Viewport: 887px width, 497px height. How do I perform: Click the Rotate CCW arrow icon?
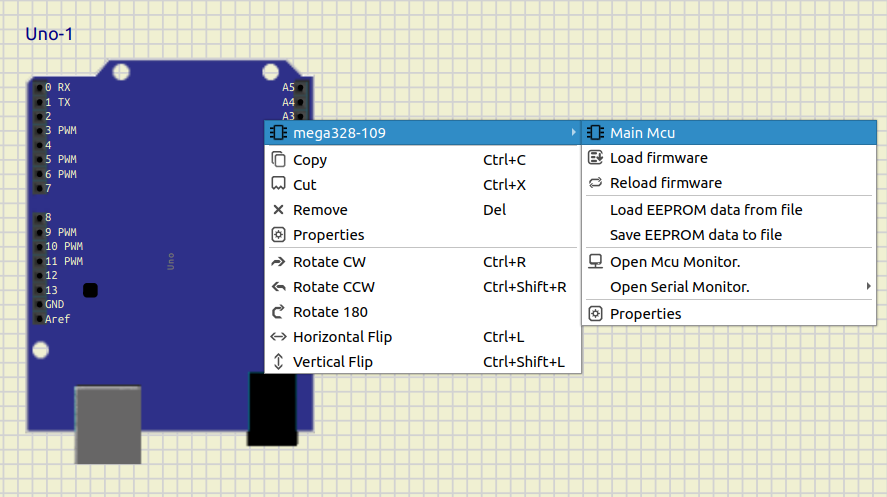278,287
